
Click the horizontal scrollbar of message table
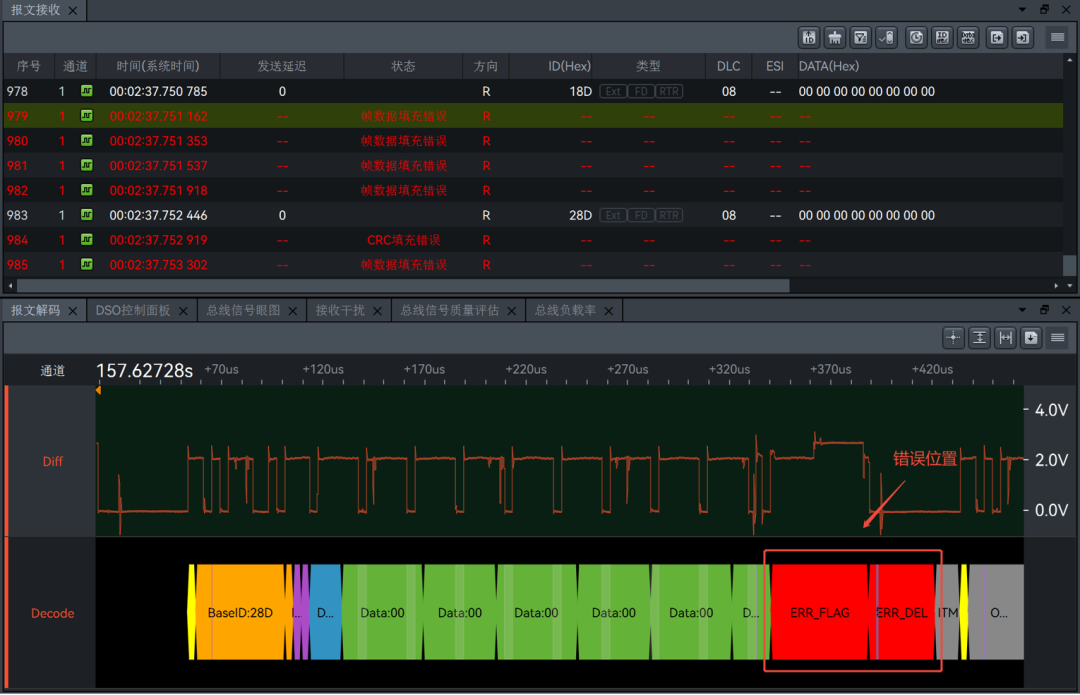pos(403,285)
